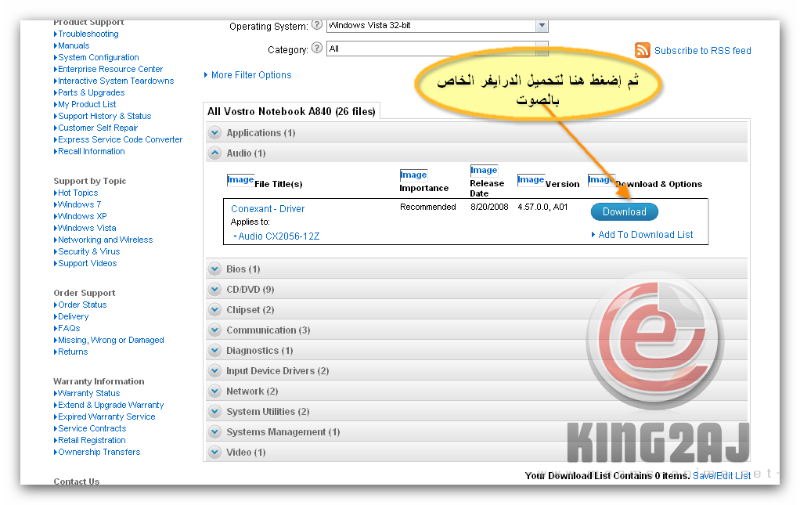Open Troubleshooting in Product Support sidebar
The image size is (800, 505).
(x=88, y=34)
